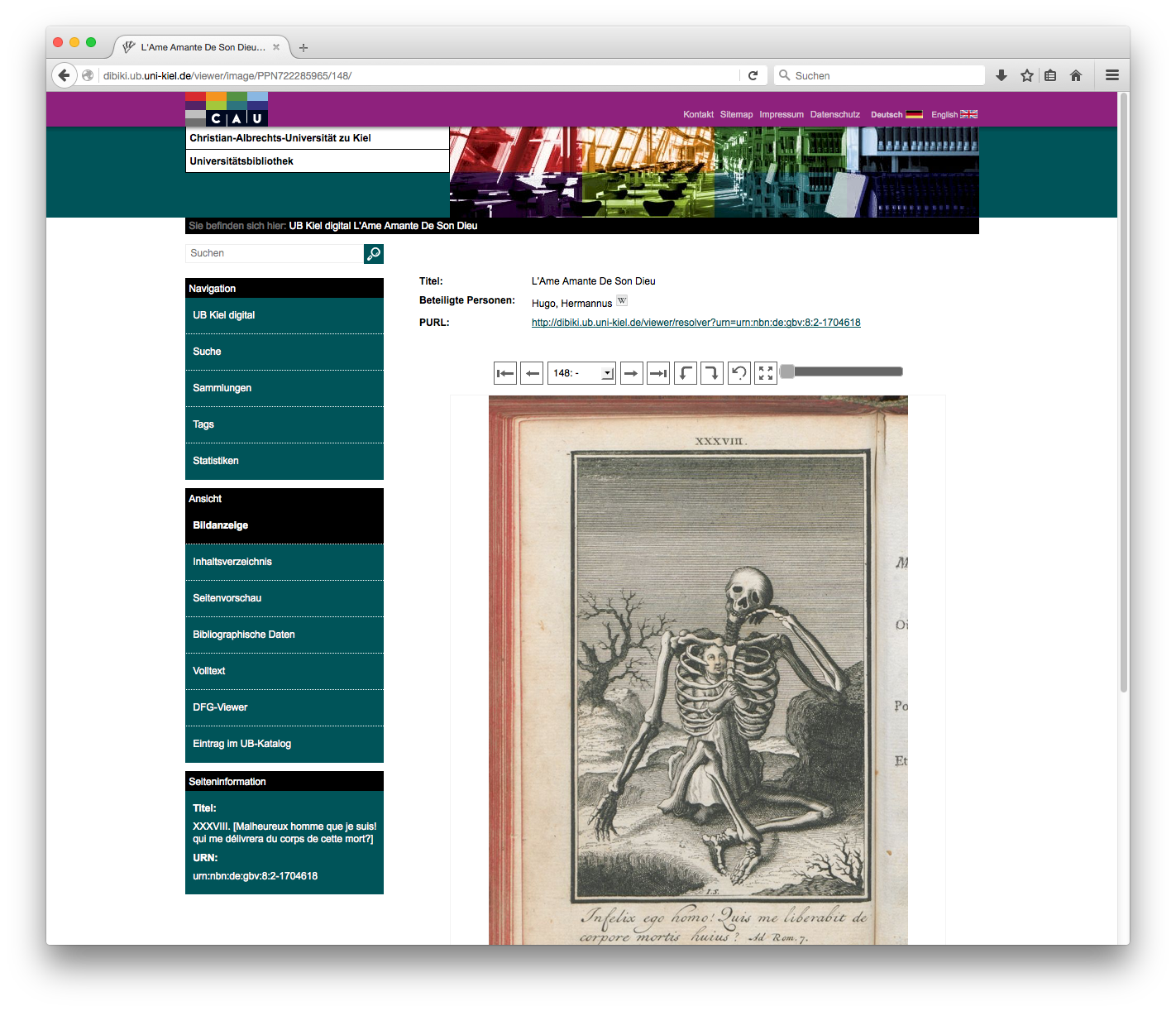Click the magnifier search button in sidebar

pos(374,254)
